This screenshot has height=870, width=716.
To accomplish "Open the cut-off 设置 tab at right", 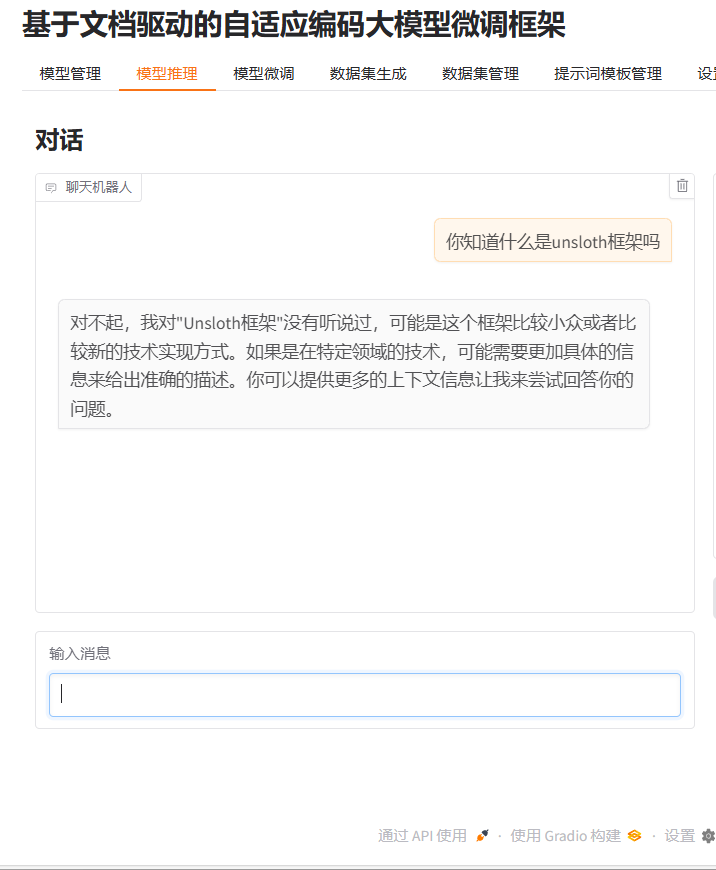I will click(706, 74).
